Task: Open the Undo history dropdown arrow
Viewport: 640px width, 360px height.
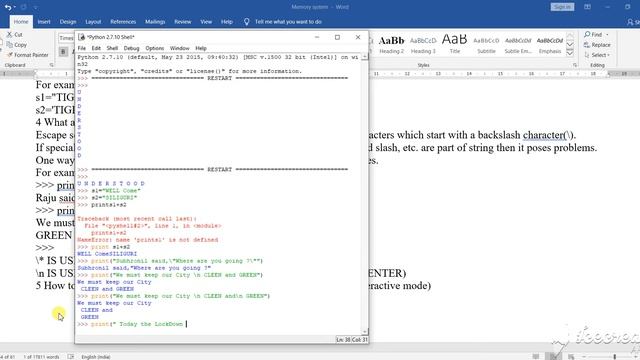Action: tap(15, 7)
